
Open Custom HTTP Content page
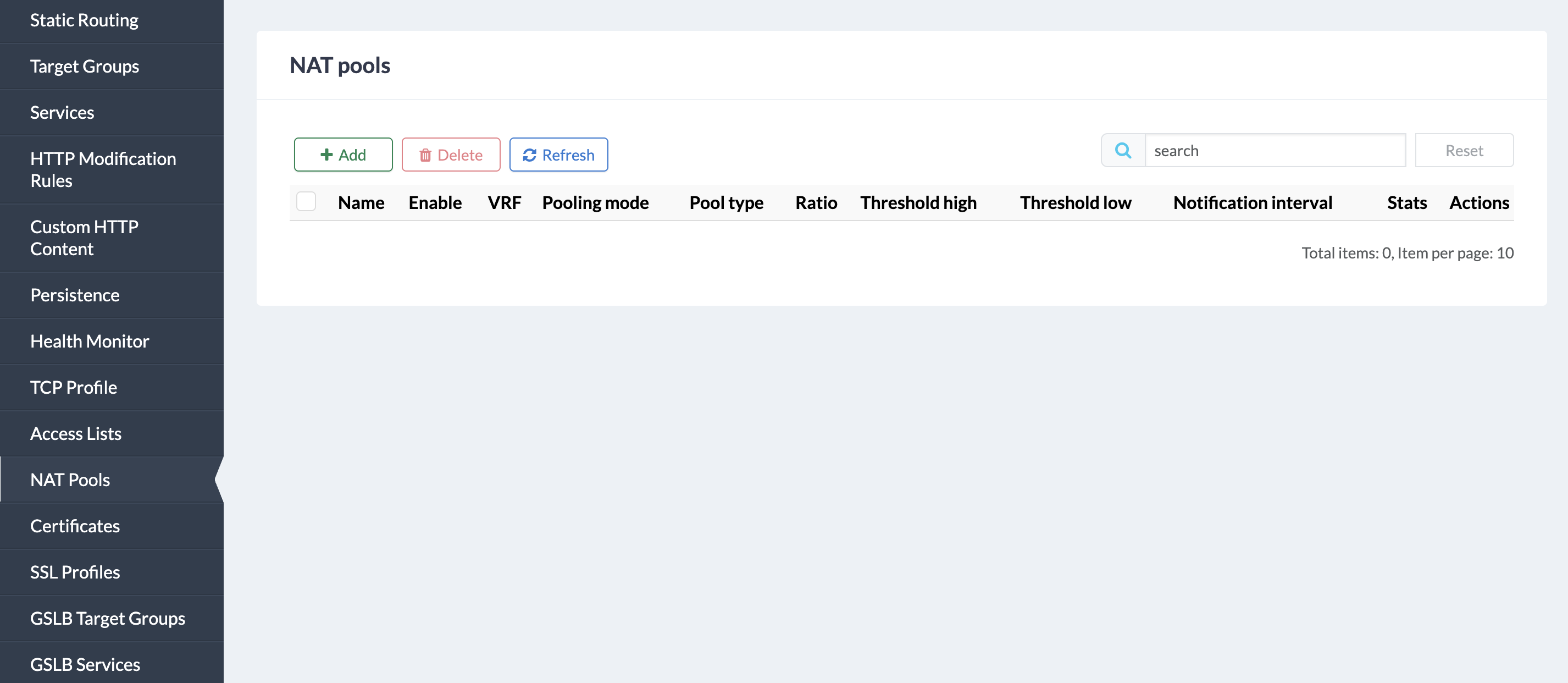click(x=85, y=238)
